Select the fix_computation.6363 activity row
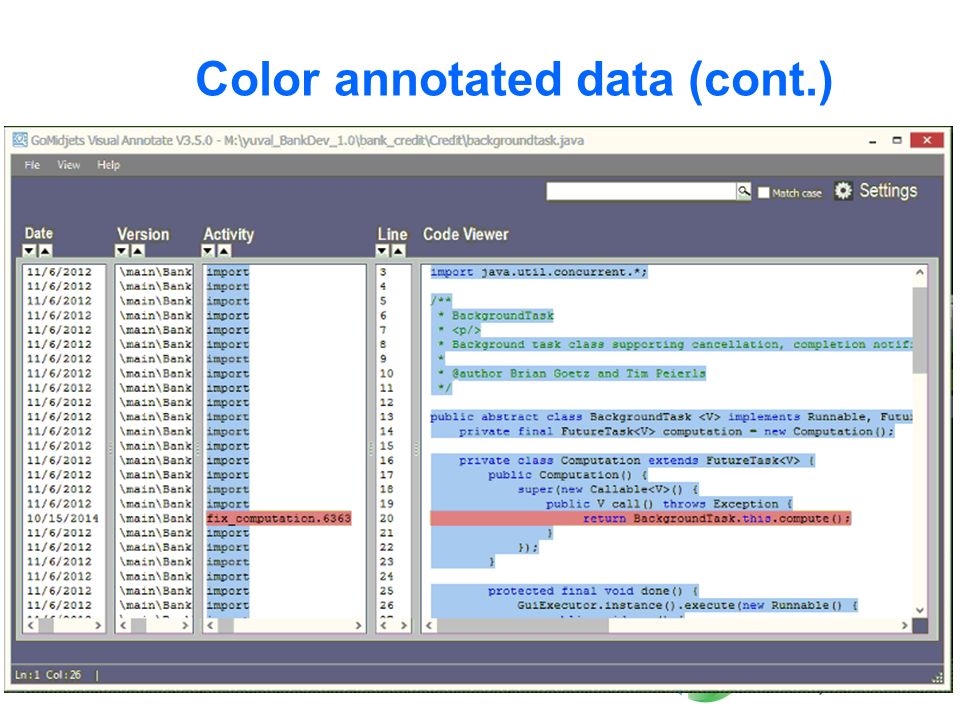960x720 pixels. (279, 519)
